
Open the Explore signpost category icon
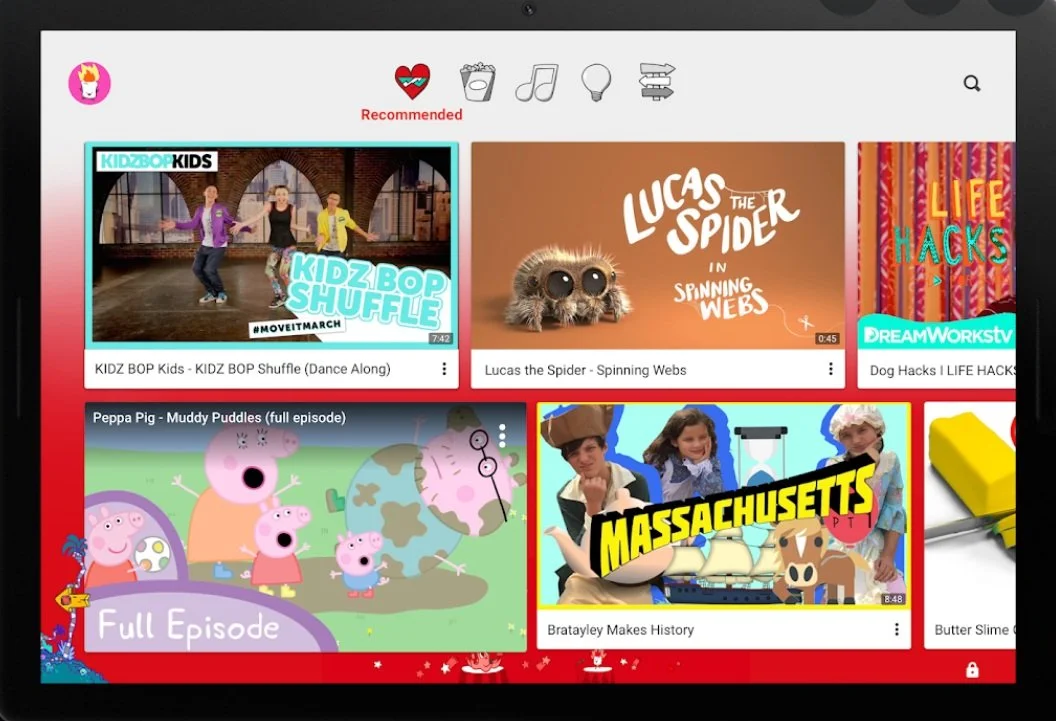pyautogui.click(x=657, y=81)
